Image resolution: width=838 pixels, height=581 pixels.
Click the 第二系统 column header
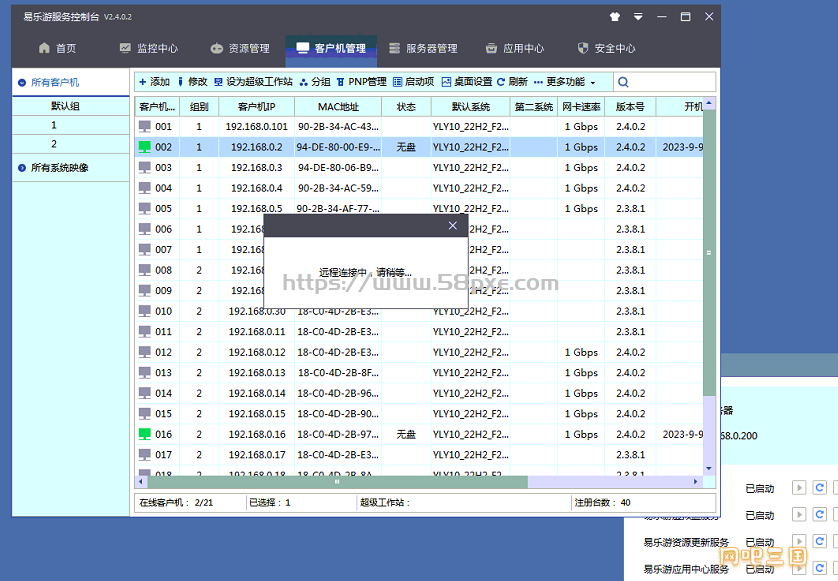534,107
